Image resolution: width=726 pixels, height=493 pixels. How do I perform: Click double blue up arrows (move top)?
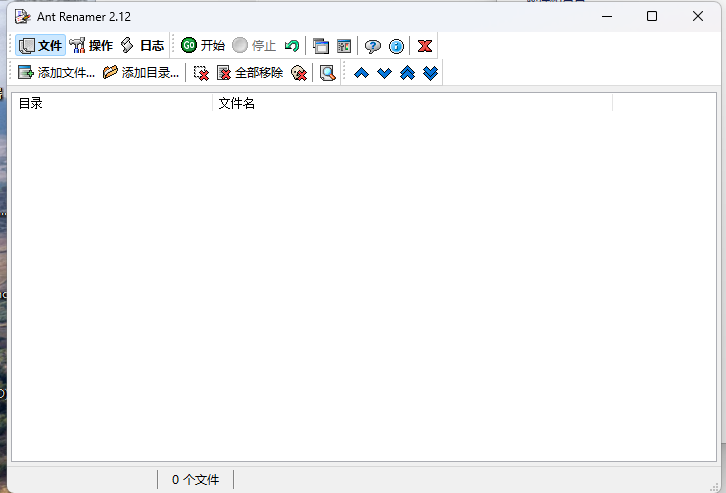[x=407, y=73]
